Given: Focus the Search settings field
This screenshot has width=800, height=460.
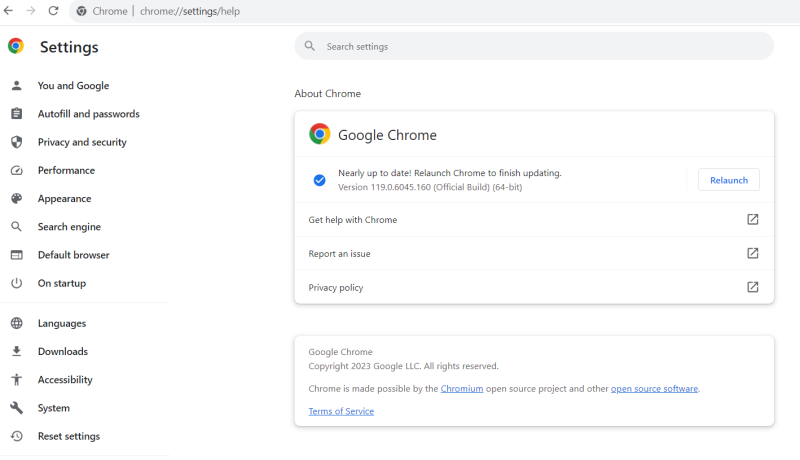Looking at the screenshot, I should [x=540, y=46].
